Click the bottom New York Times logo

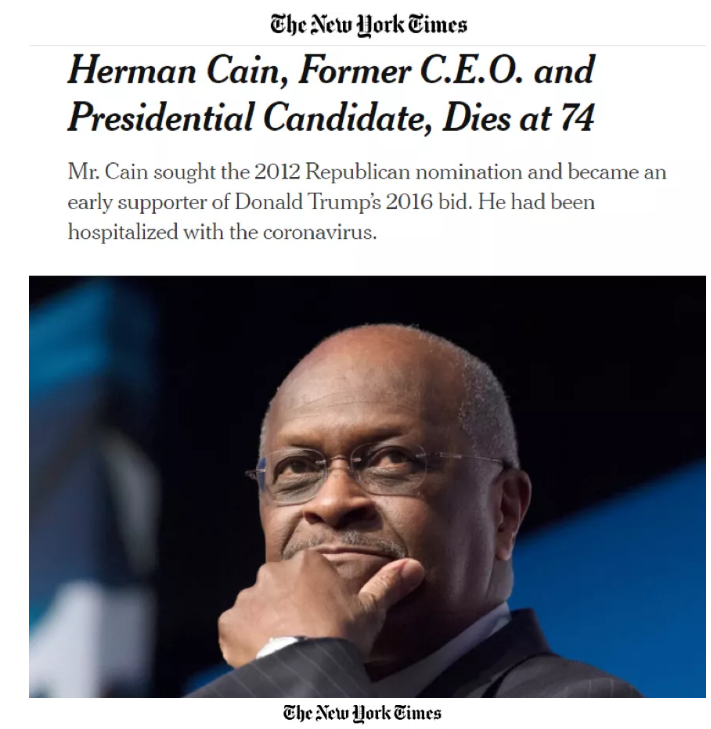(362, 712)
